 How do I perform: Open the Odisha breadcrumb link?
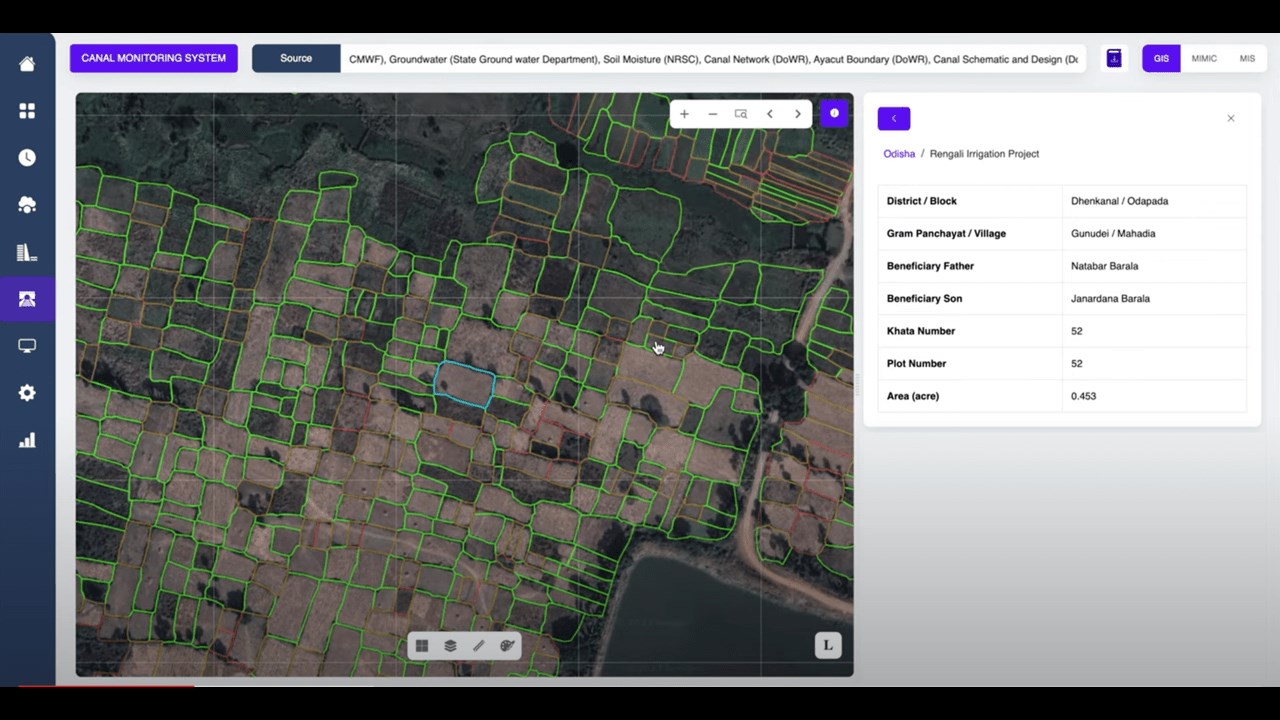tap(899, 154)
